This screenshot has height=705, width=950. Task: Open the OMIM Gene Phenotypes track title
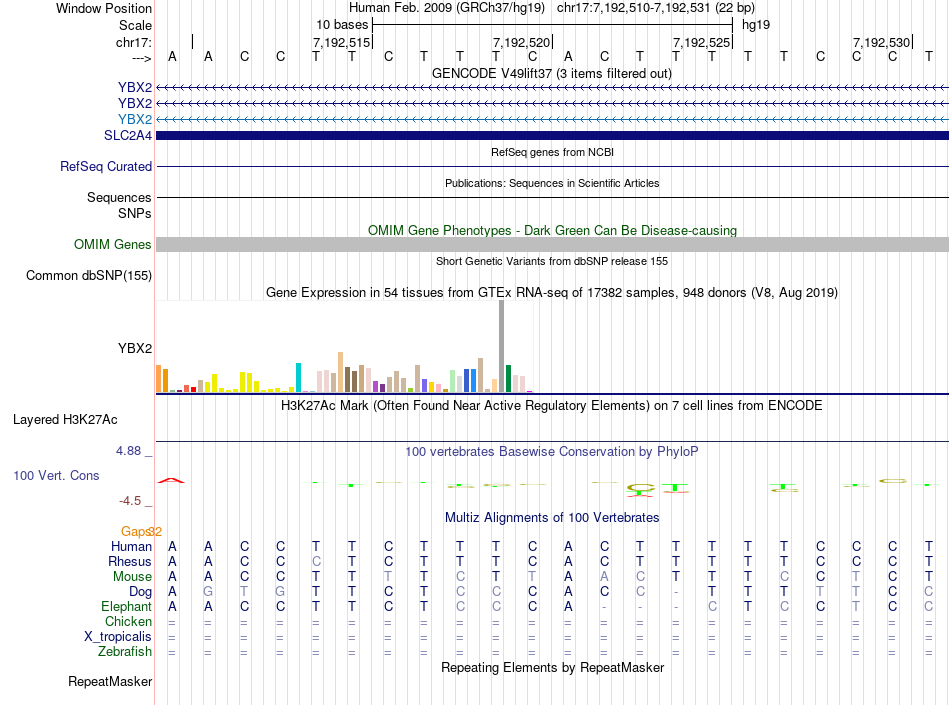pos(552,230)
